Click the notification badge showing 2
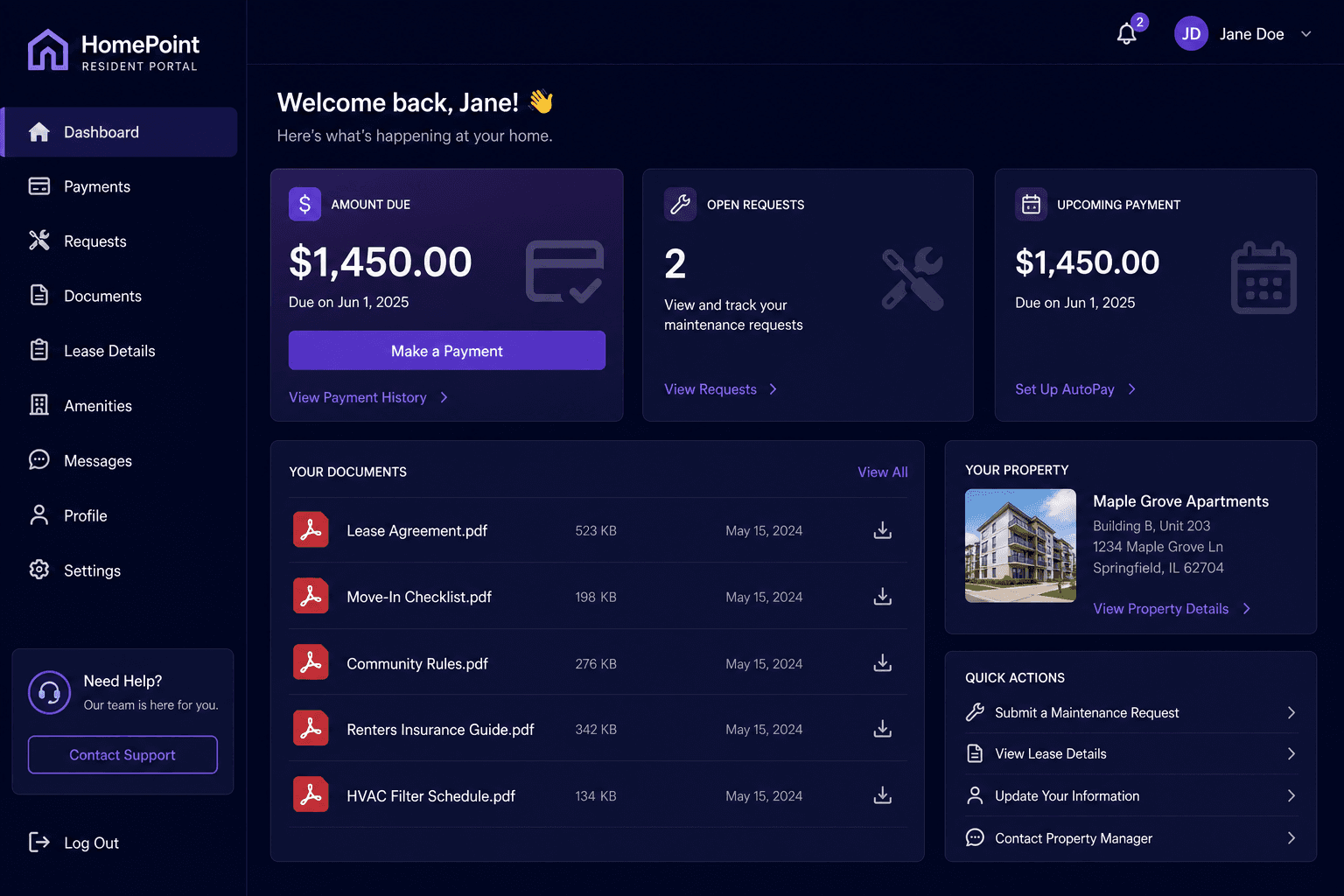The width and height of the screenshot is (1344, 896). (1139, 22)
